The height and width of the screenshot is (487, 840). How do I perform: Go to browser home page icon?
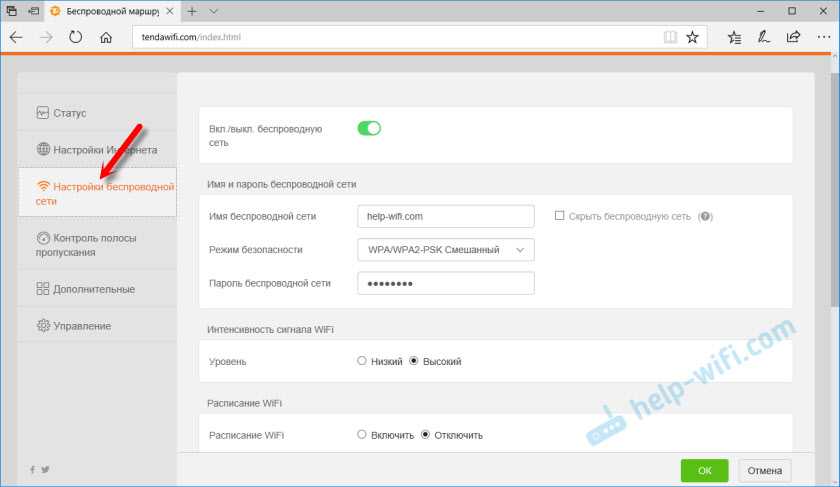click(x=105, y=37)
